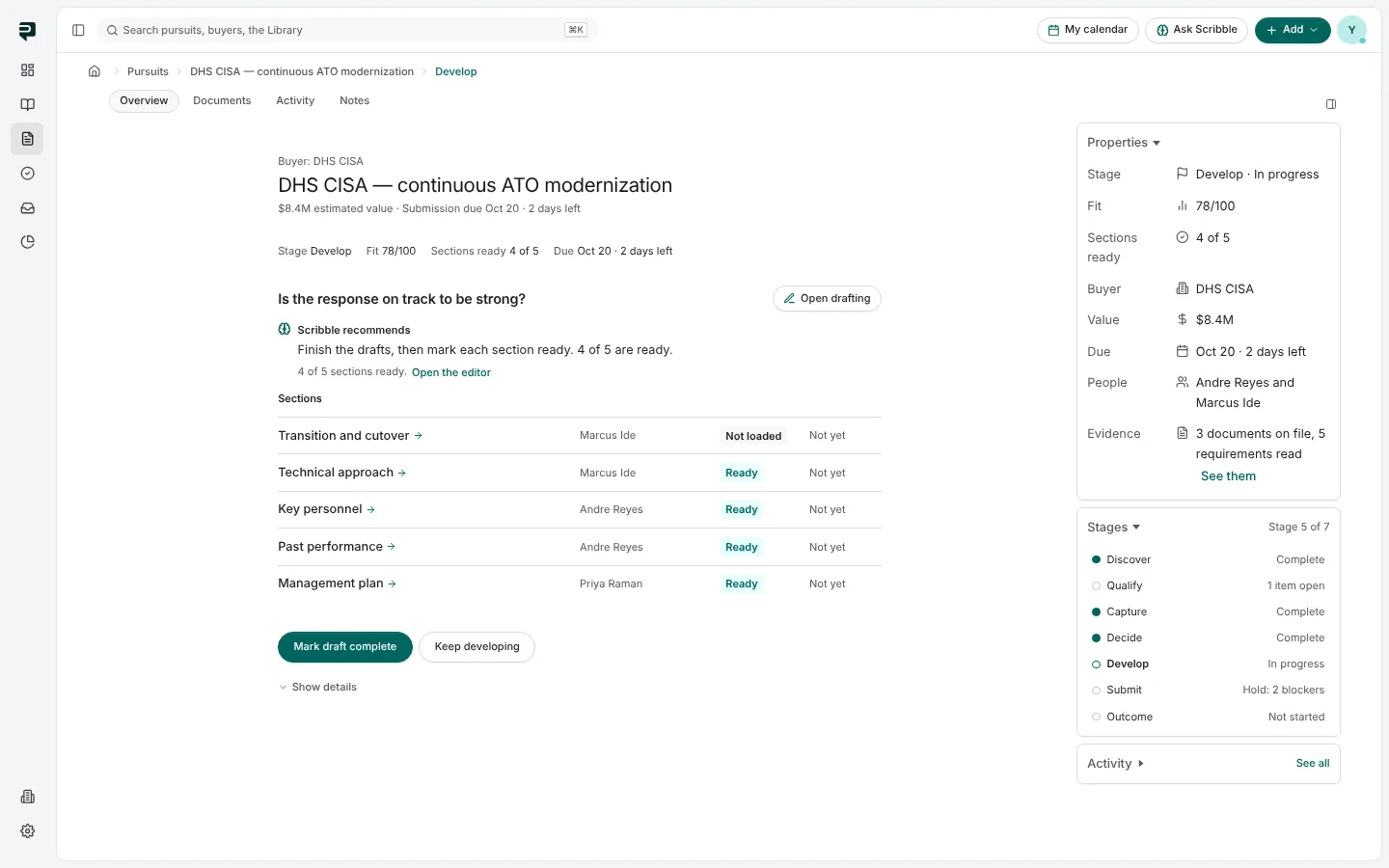This screenshot has height=868, width=1389.
Task: Switch to the Activity tab
Action: (295, 101)
